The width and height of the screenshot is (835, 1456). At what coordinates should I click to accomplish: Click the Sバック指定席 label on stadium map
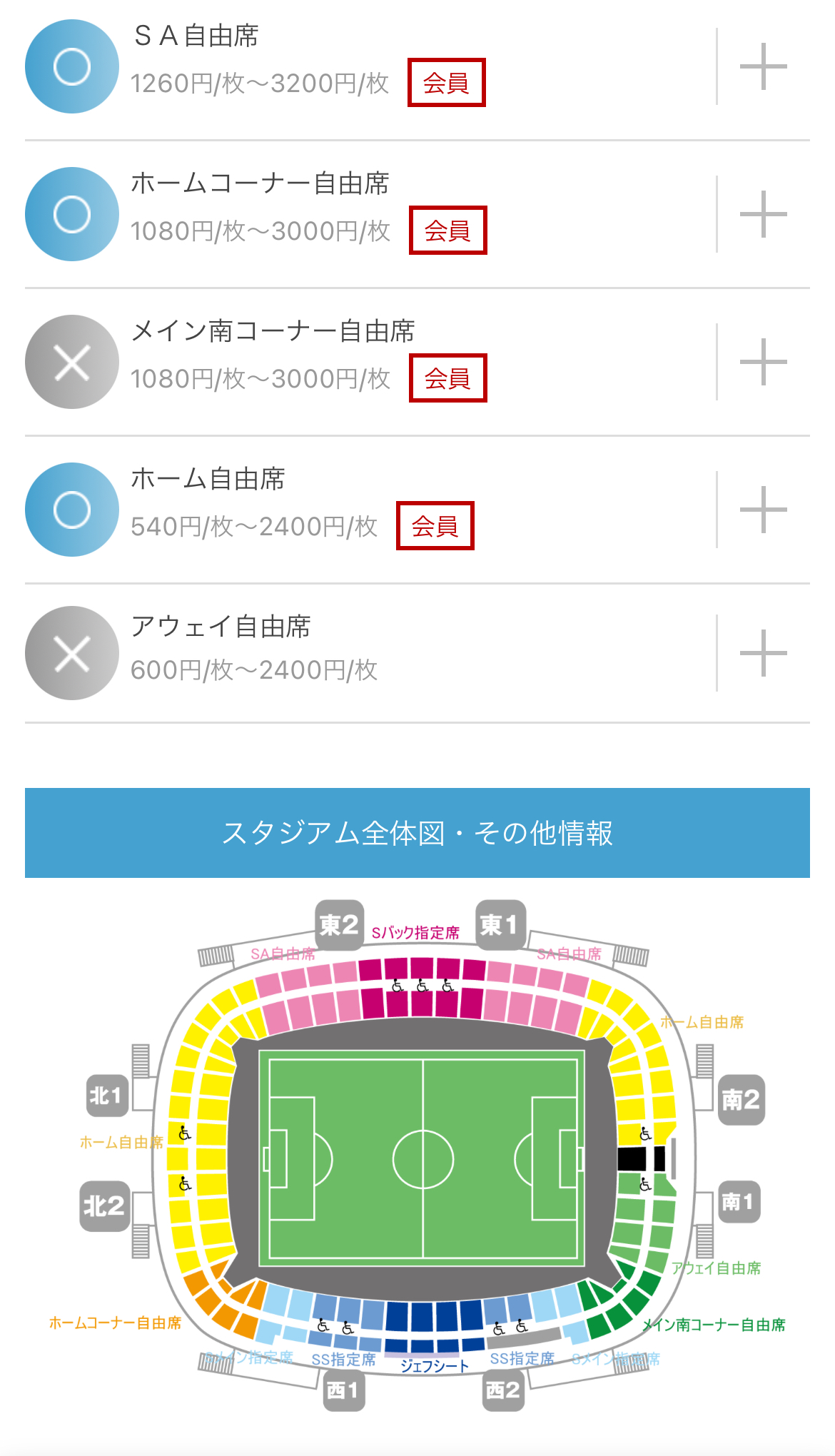pyautogui.click(x=415, y=933)
